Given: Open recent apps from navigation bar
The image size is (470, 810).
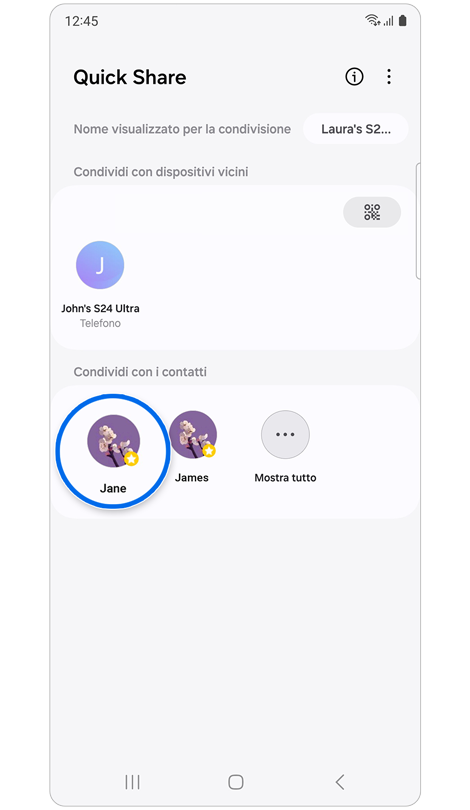Looking at the screenshot, I should pyautogui.click(x=133, y=782).
